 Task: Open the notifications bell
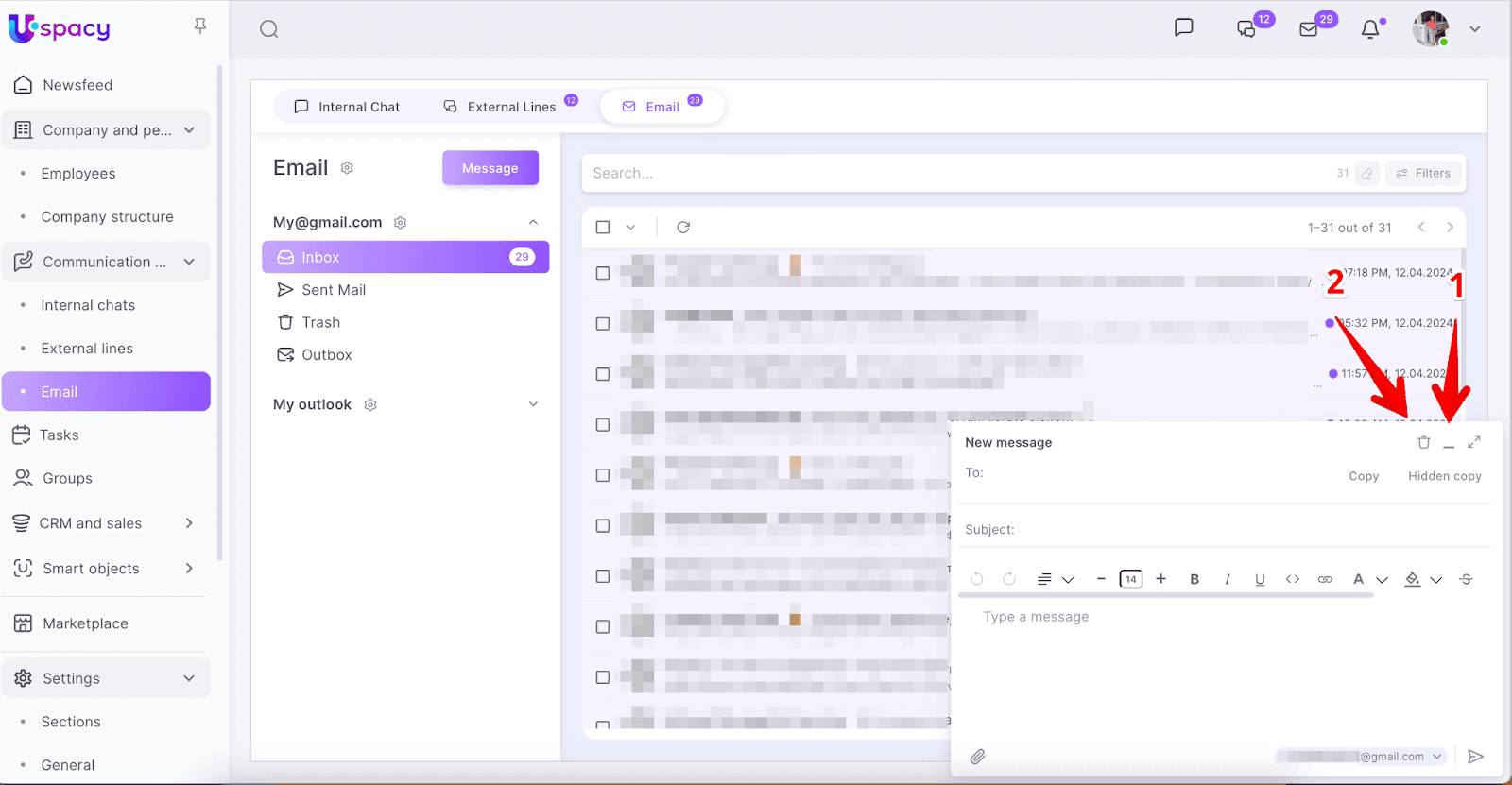pyautogui.click(x=1370, y=29)
